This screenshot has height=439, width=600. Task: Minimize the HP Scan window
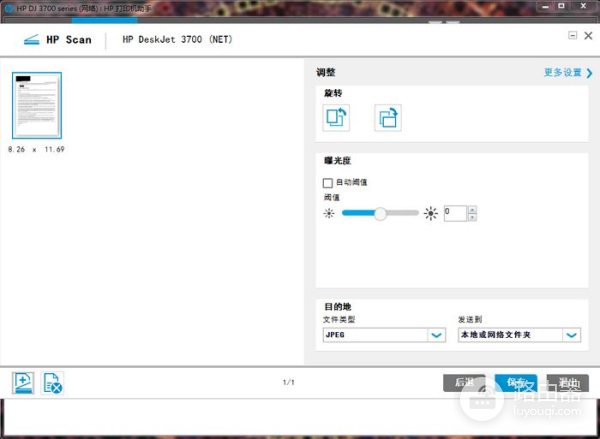[572, 35]
